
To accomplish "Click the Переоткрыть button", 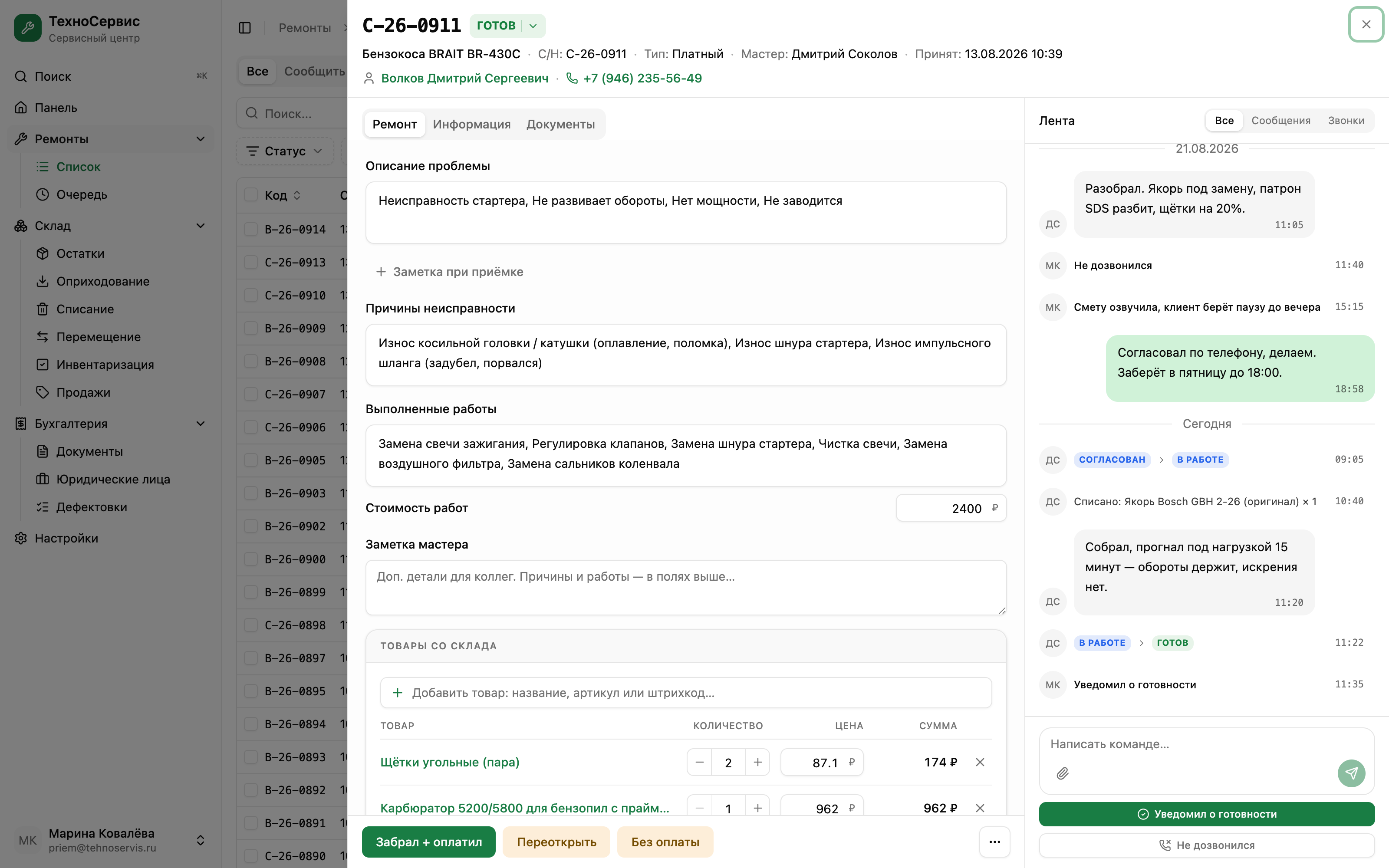I will [556, 842].
